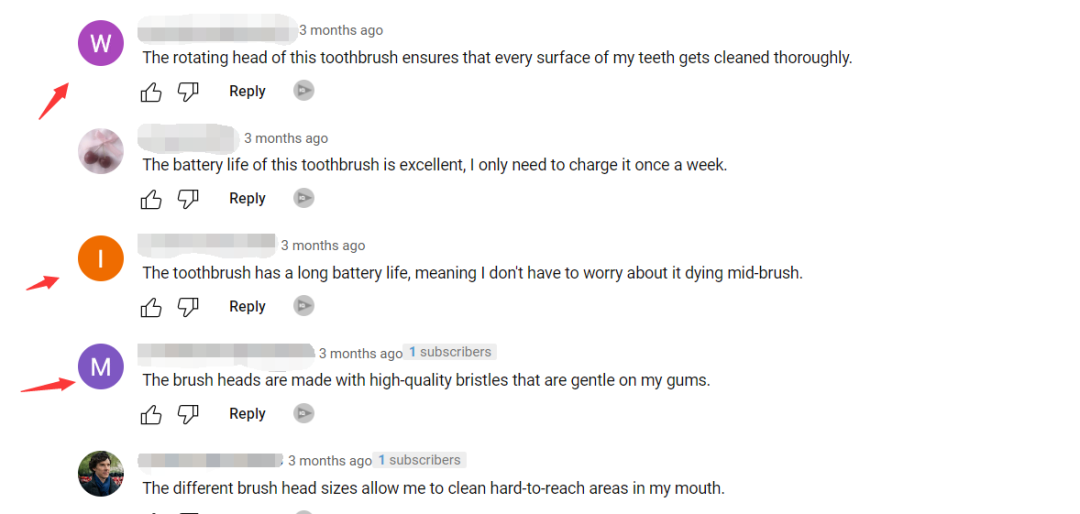The image size is (1080, 514).
Task: Open the purple W avatar profile
Action: [101, 43]
